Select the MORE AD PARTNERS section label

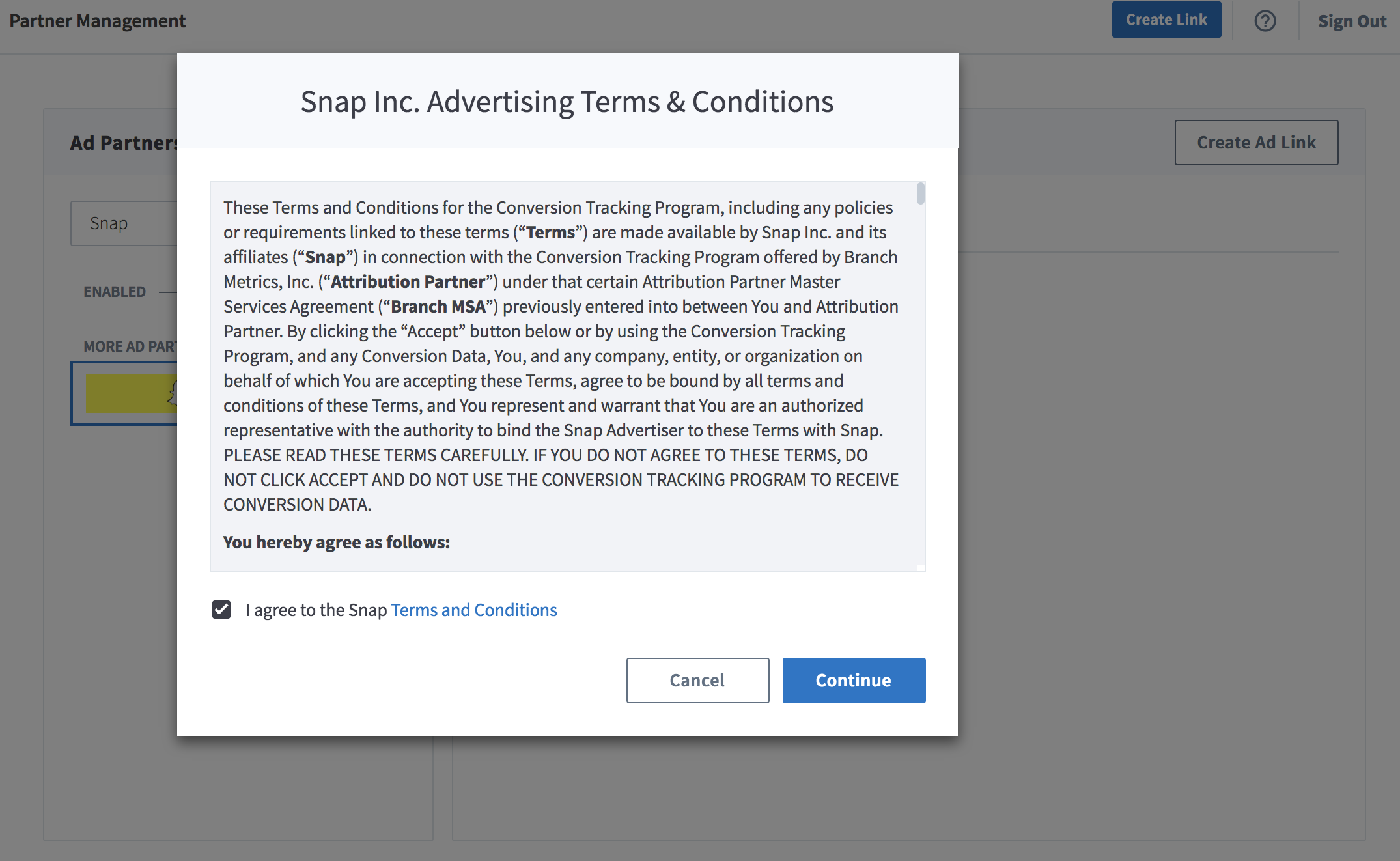coord(130,346)
